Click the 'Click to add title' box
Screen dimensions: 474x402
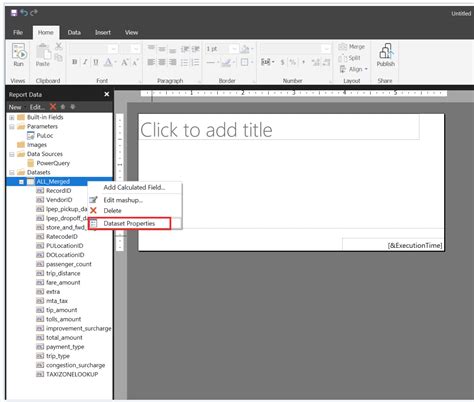pos(279,127)
